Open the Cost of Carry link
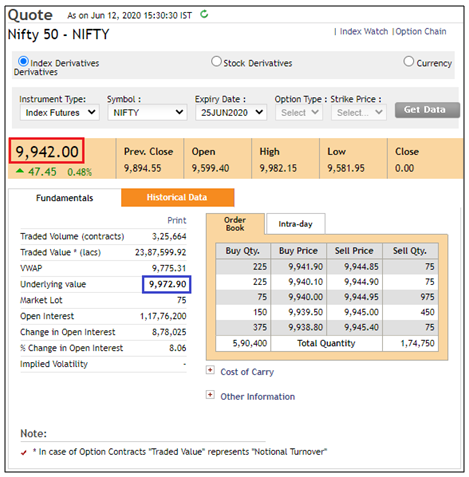This screenshot has width=469, height=477. tap(247, 372)
